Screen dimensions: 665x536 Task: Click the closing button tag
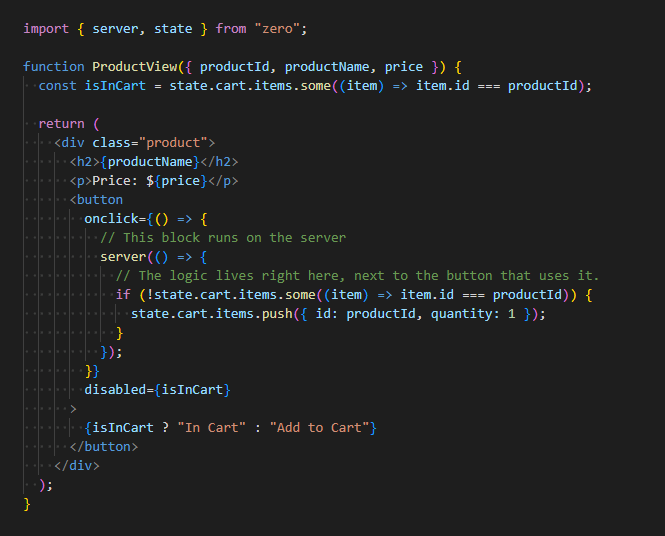104,446
